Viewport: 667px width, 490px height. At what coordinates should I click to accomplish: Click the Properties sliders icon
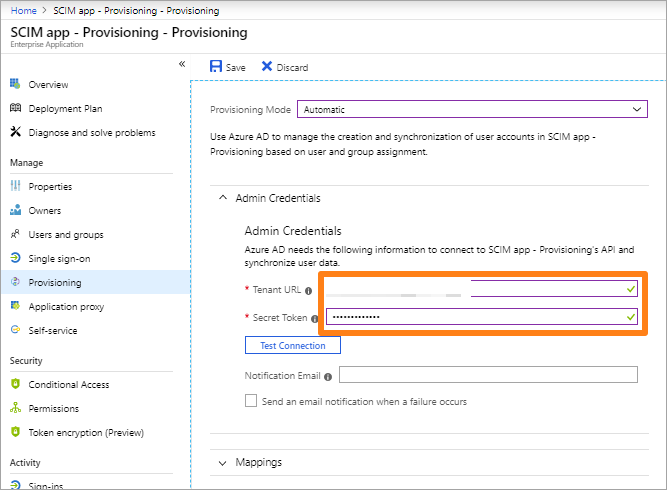pyautogui.click(x=15, y=185)
